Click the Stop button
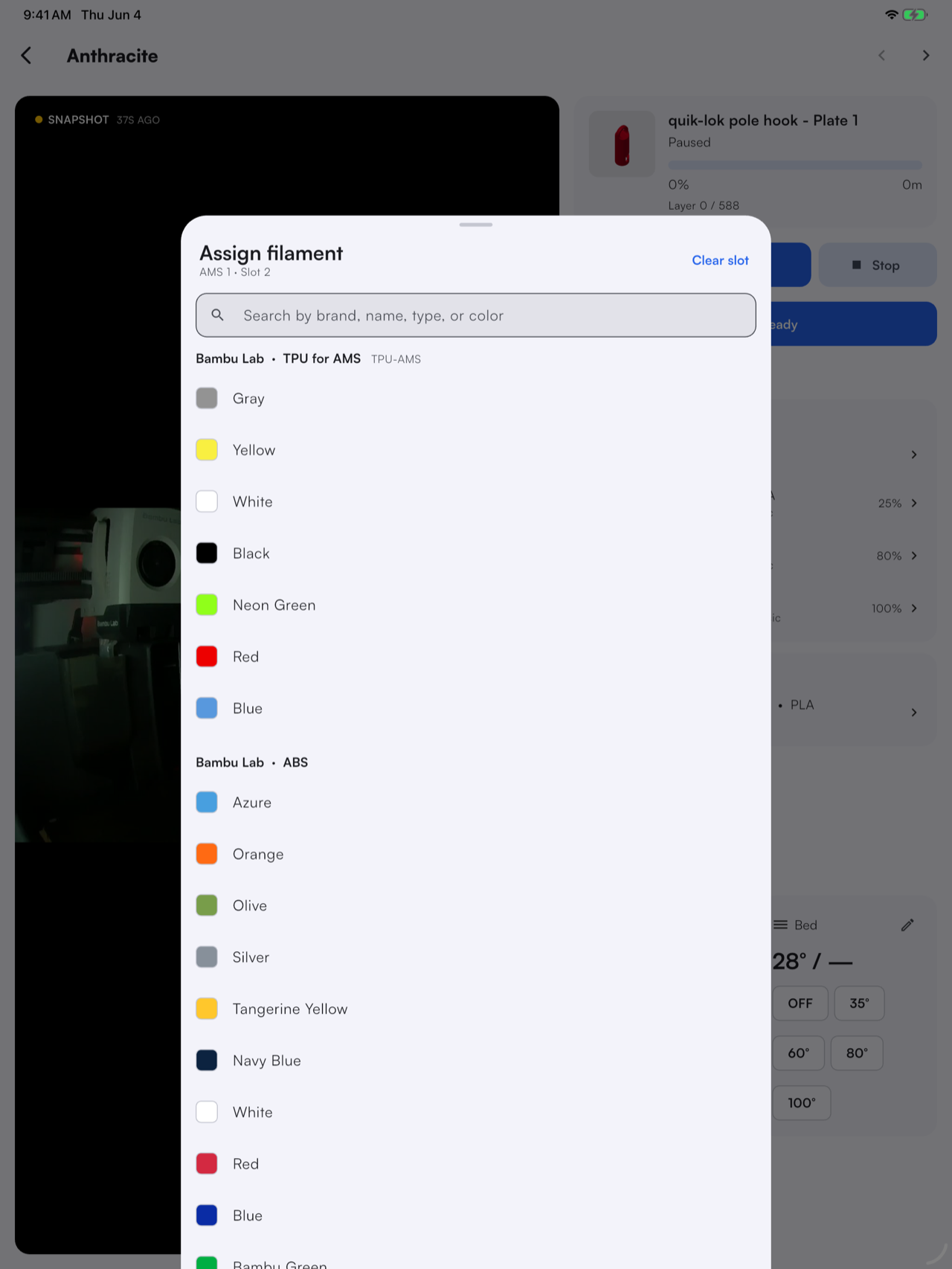 pos(878,265)
